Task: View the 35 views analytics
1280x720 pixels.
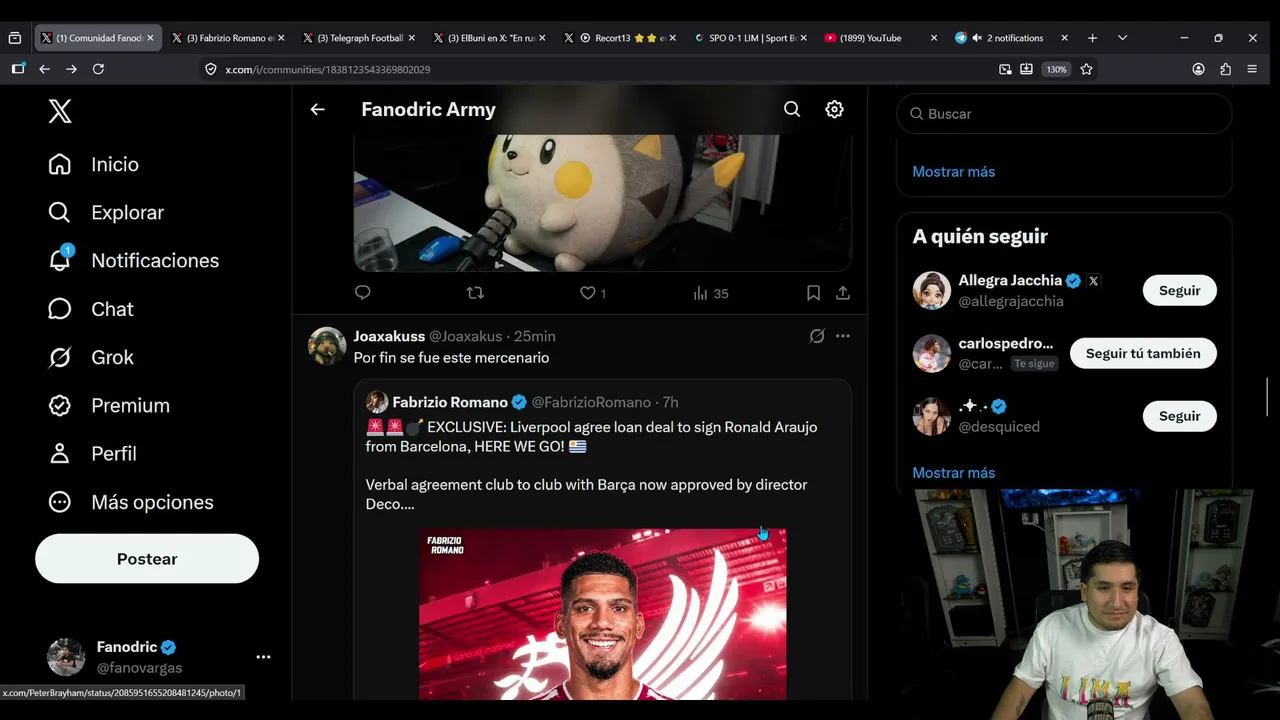Action: 710,293
